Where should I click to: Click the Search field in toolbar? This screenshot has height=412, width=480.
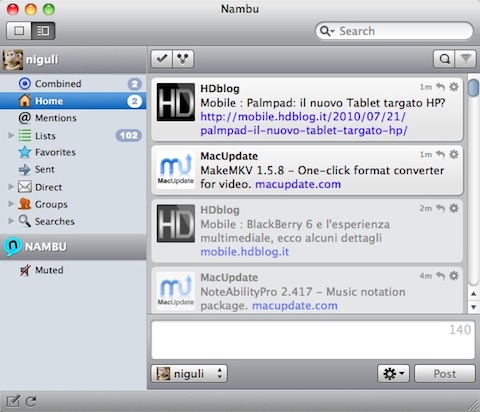pos(394,31)
